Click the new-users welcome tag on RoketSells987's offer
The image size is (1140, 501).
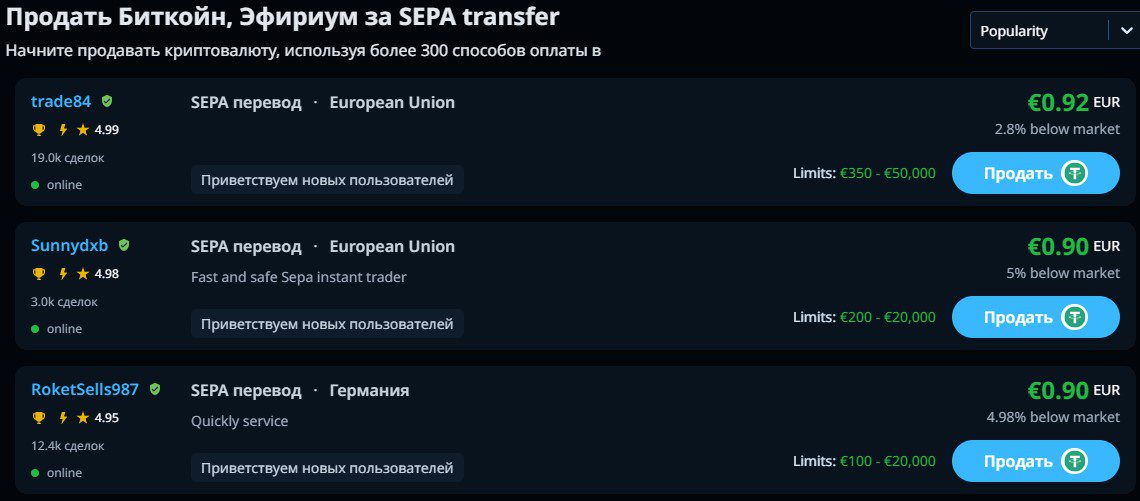click(327, 468)
